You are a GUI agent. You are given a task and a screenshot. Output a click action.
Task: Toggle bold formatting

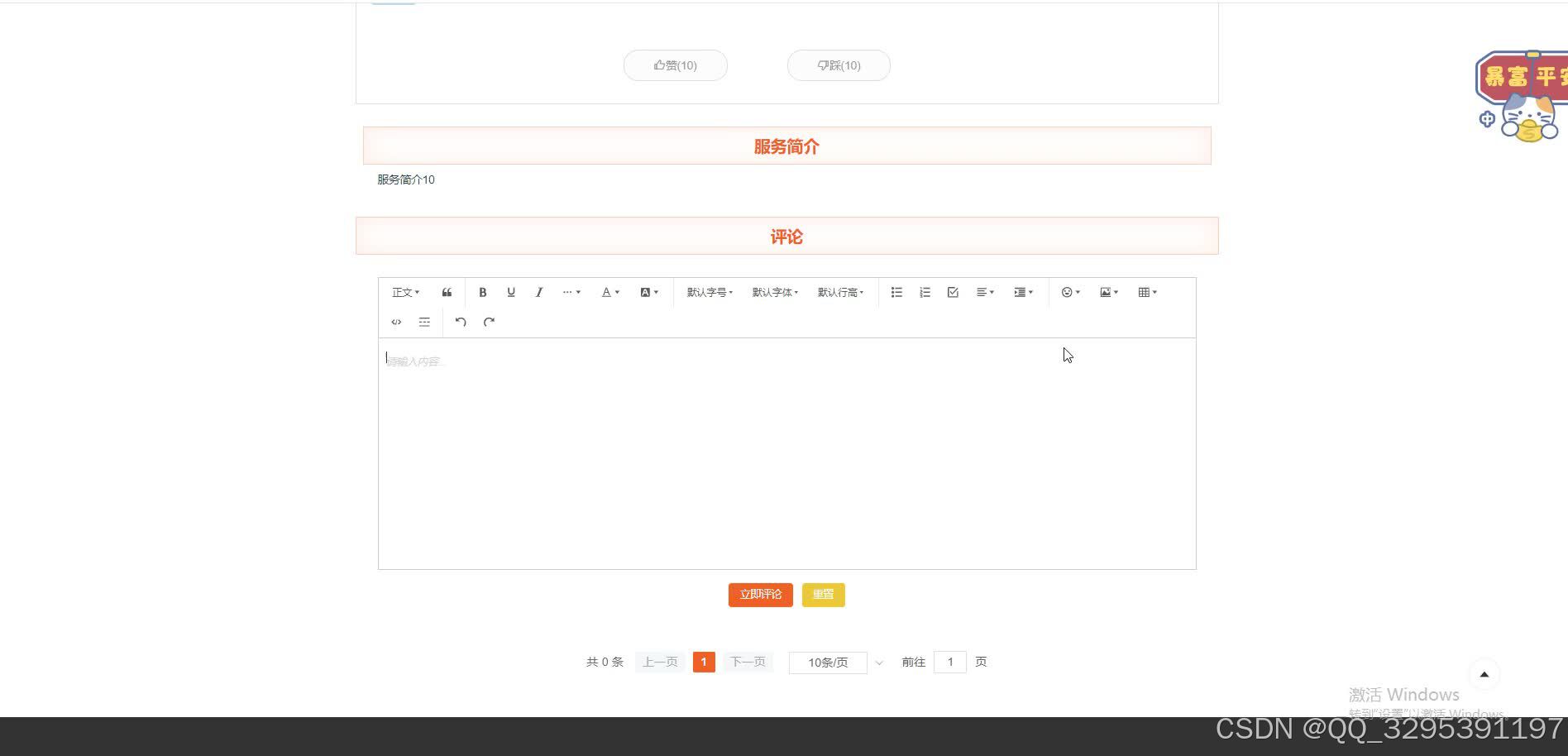pos(483,292)
